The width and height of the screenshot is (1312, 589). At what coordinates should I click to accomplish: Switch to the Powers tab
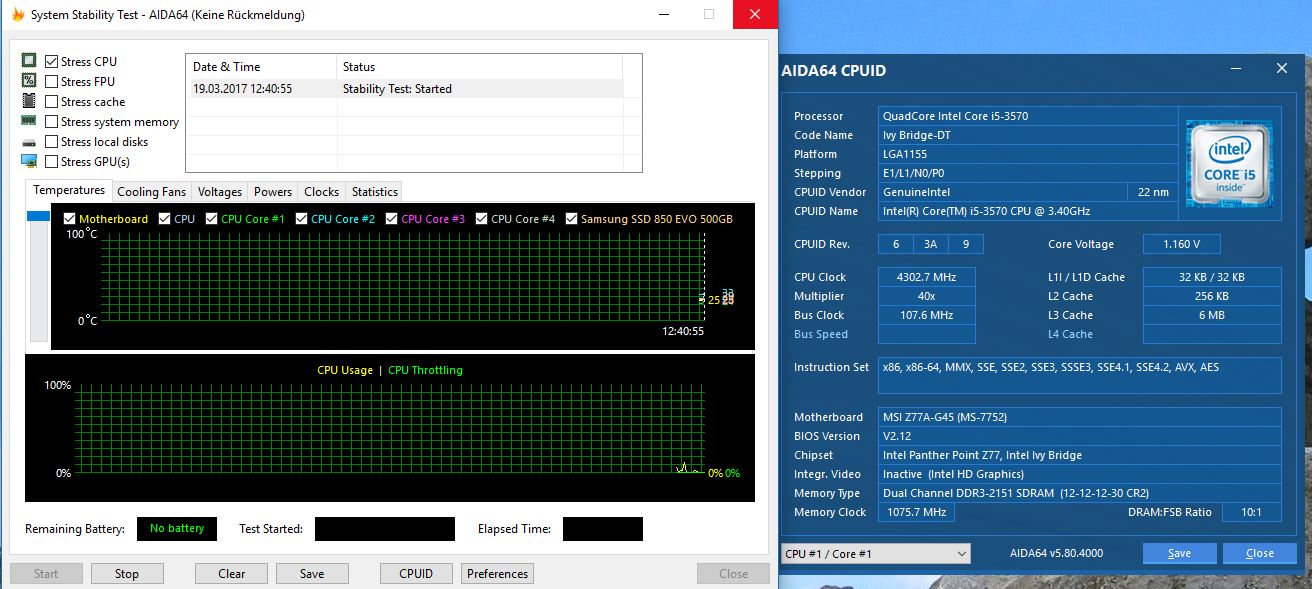(x=273, y=192)
